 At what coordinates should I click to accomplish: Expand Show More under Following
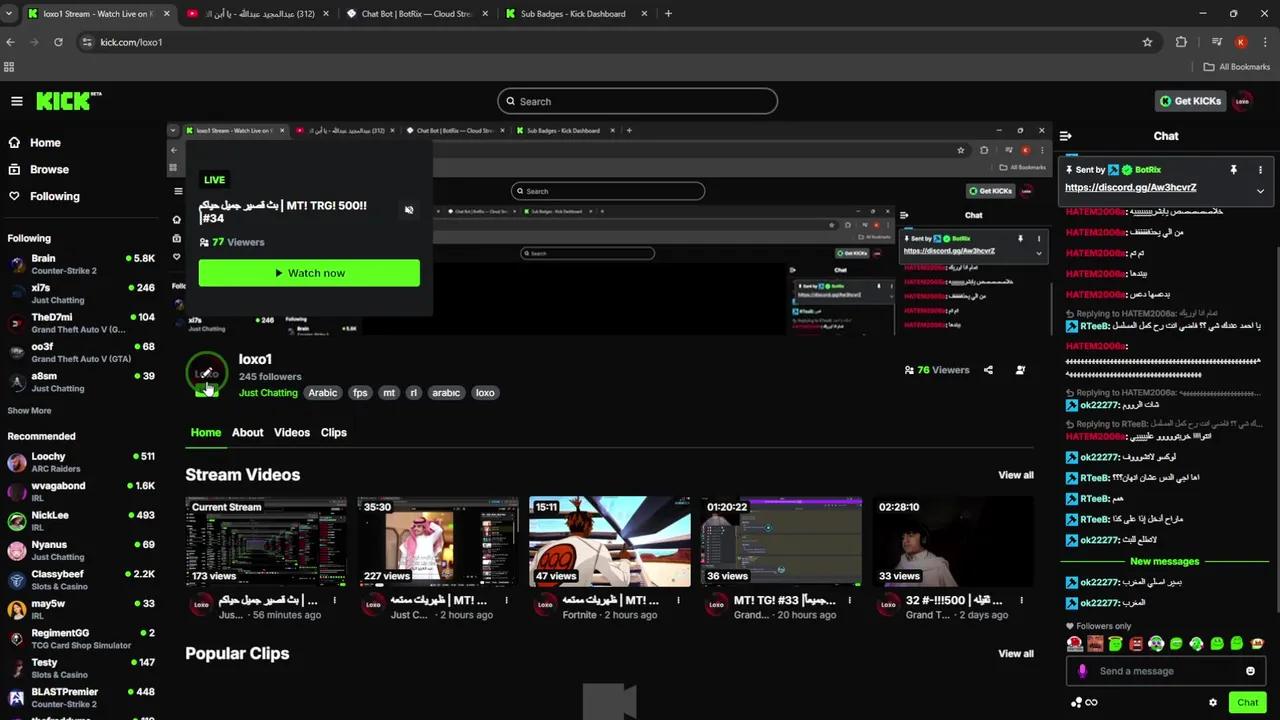29,410
